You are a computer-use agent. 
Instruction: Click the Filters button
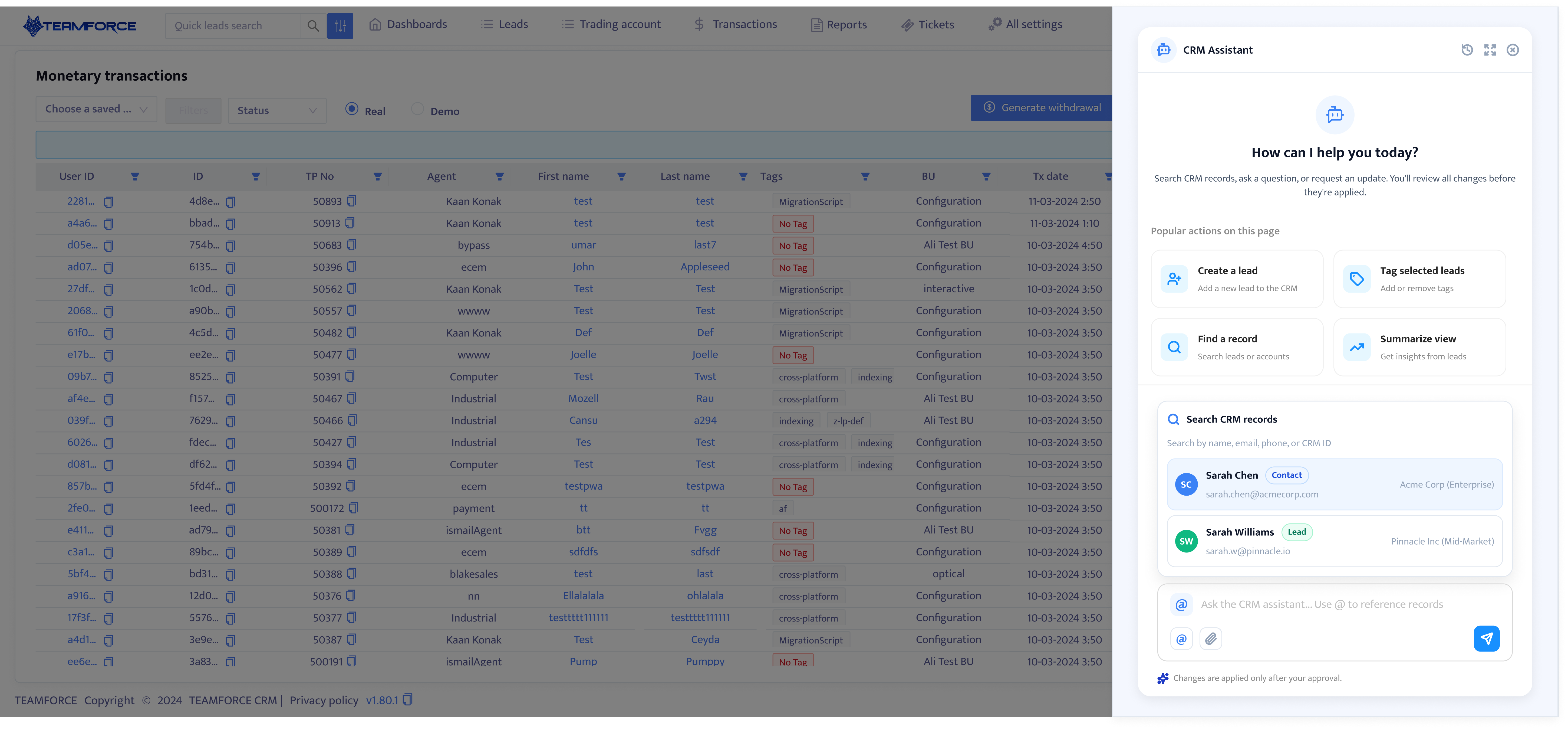194,110
